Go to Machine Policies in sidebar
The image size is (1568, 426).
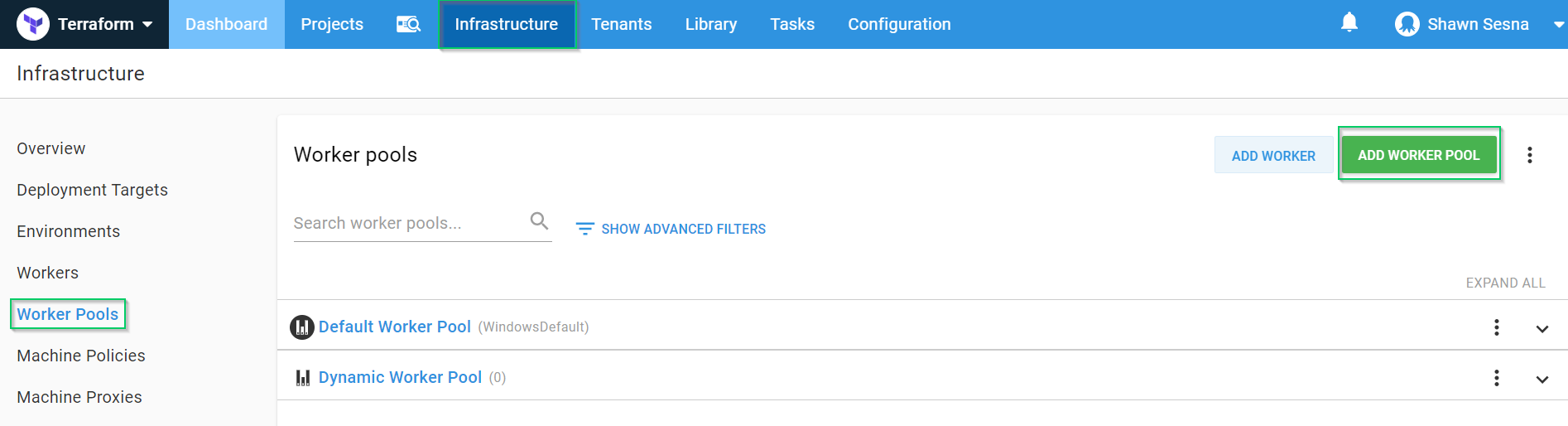81,356
